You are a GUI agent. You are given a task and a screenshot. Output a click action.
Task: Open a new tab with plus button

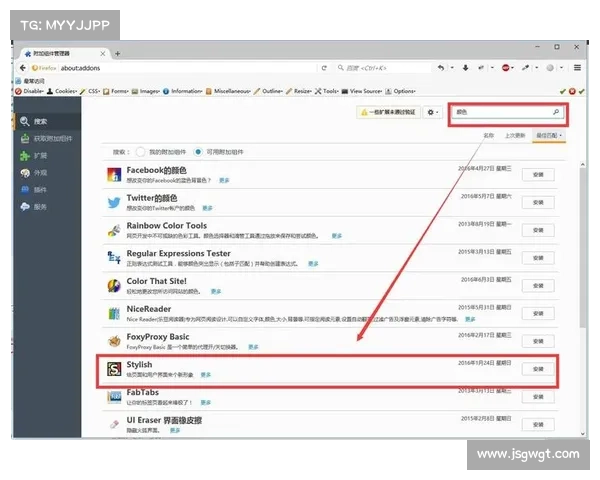click(x=118, y=54)
